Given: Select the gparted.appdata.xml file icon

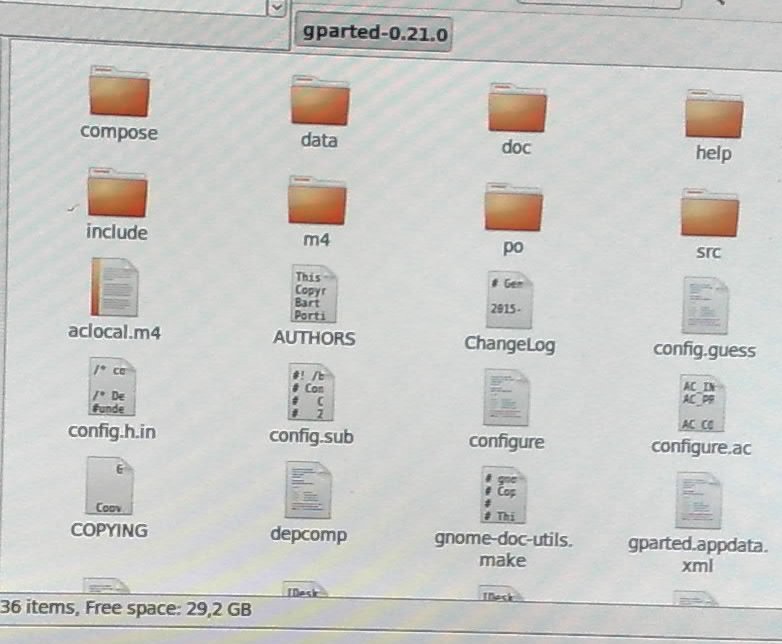Looking at the screenshot, I should click(x=699, y=500).
